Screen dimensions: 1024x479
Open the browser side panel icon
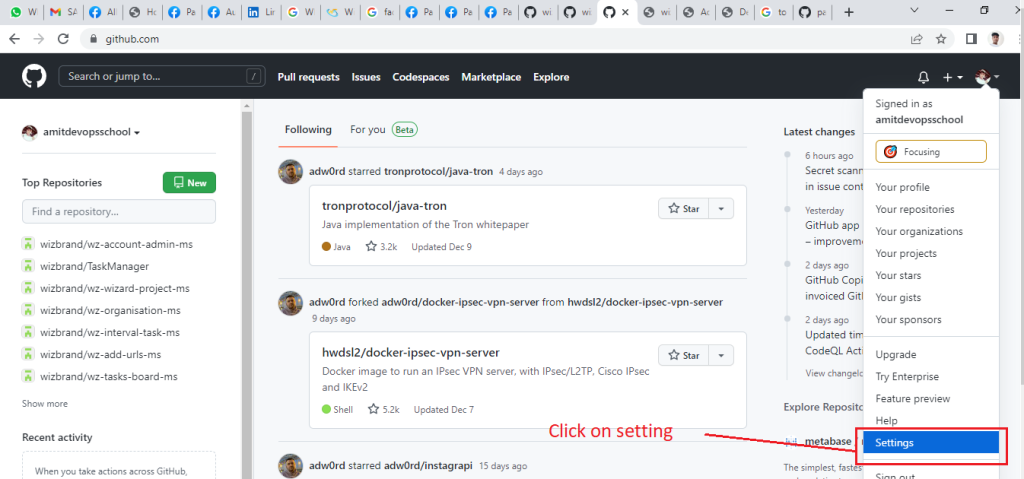970,39
